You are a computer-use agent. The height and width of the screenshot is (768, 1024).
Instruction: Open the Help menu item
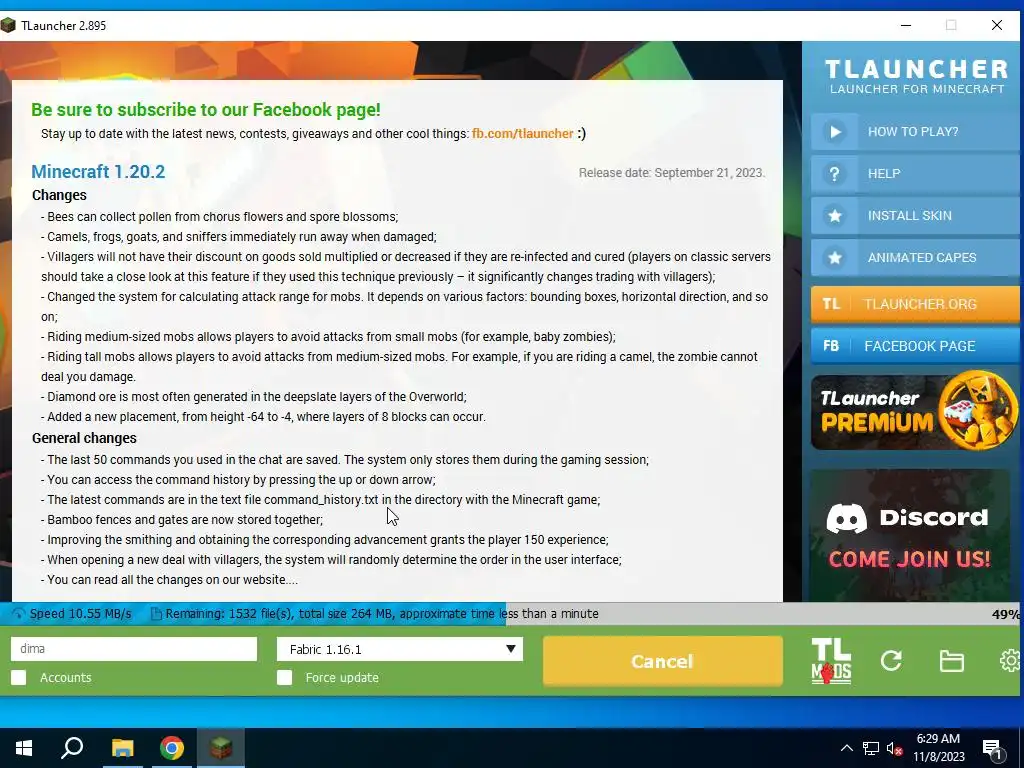click(914, 174)
